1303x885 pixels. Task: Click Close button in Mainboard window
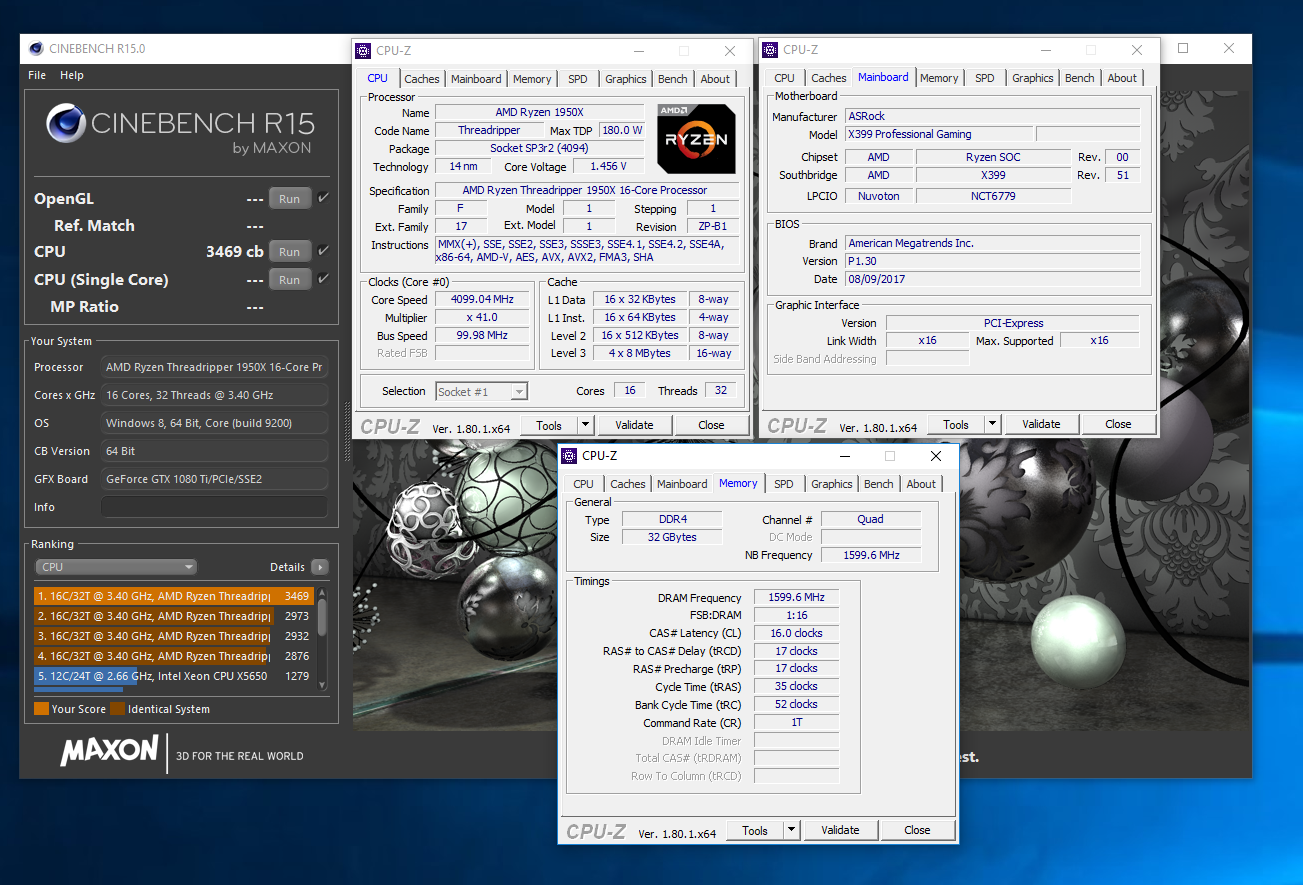1118,424
